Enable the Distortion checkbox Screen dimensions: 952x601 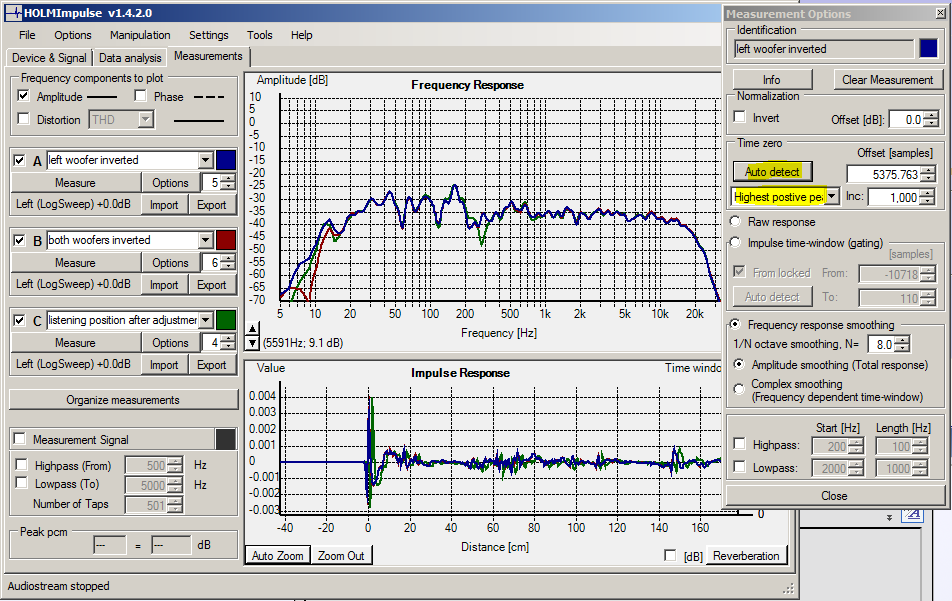tap(23, 119)
